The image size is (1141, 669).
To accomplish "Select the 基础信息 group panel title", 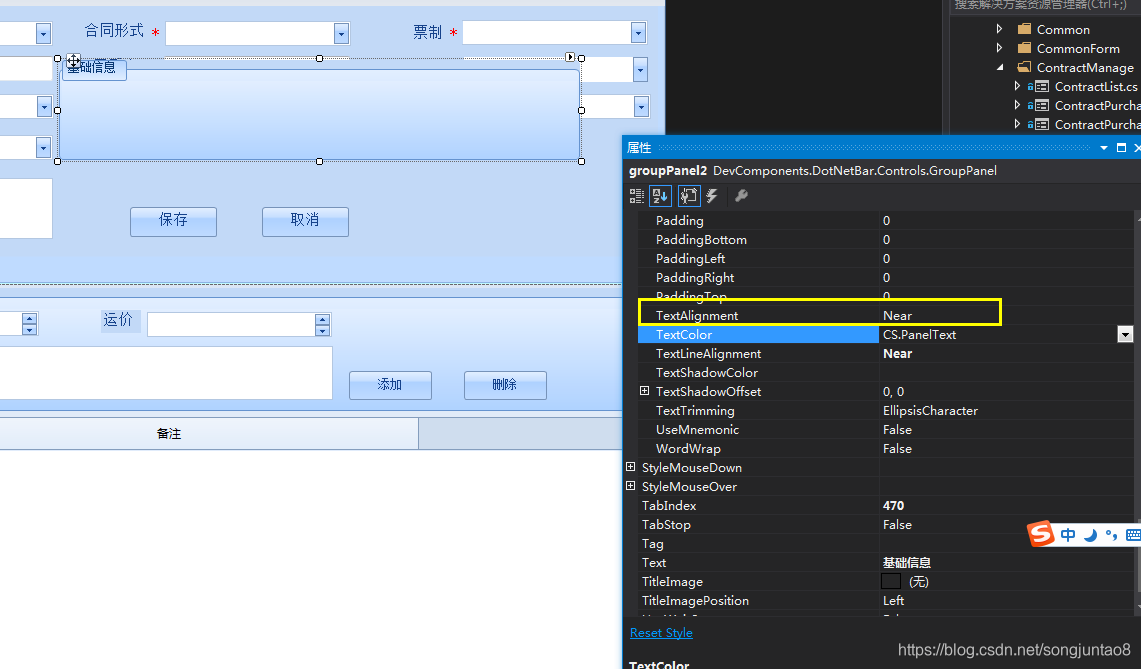I will pos(92,68).
